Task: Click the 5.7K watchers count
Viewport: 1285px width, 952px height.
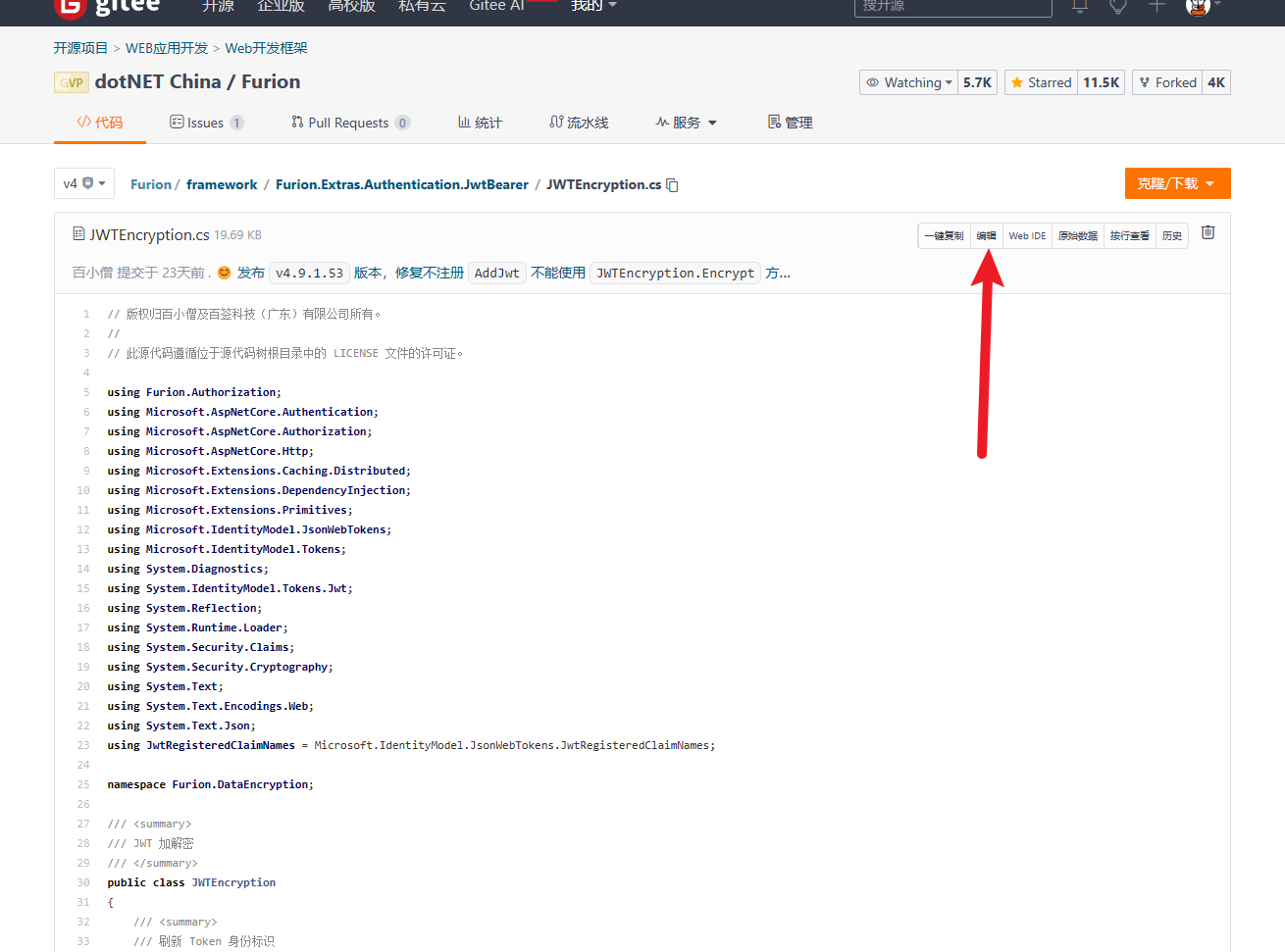Action: pyautogui.click(x=977, y=82)
